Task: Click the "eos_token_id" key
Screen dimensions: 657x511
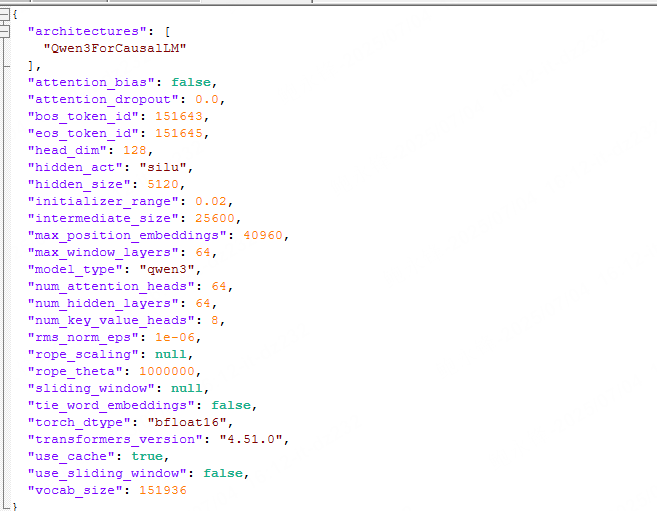Action: 83,134
